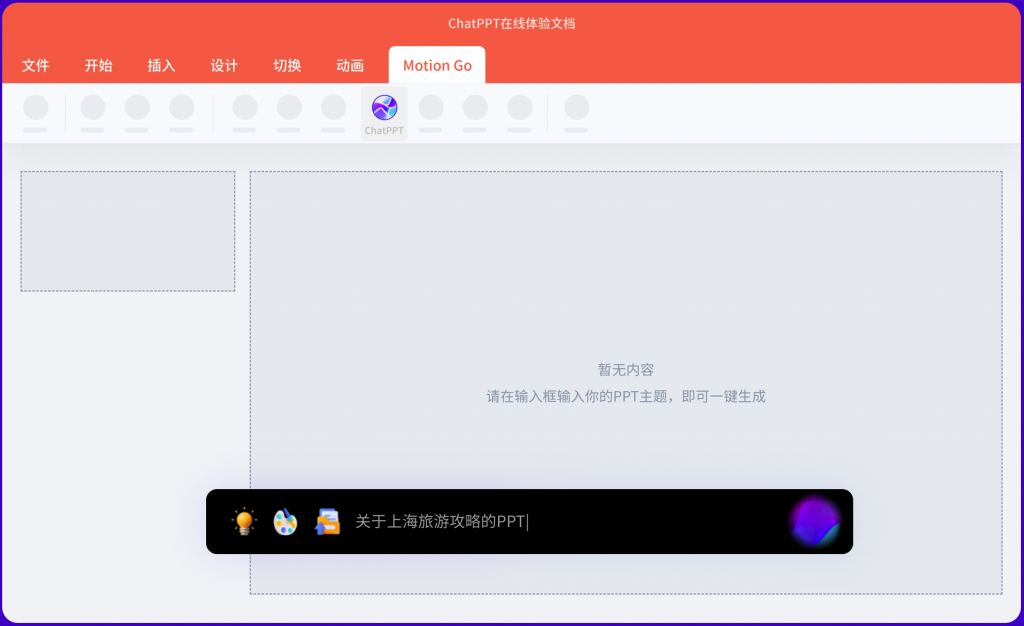The height and width of the screenshot is (626, 1024).
Task: Click the purple AI orb to generate the PPT
Action: pyautogui.click(x=816, y=521)
